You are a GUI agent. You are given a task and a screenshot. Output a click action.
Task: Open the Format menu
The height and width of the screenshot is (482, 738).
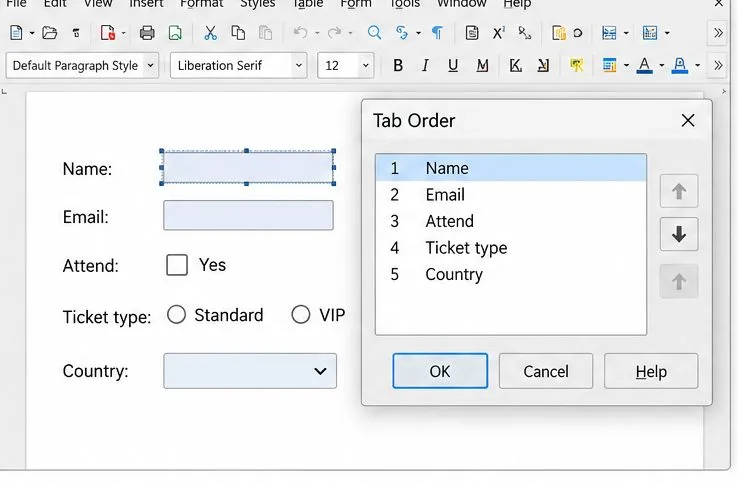[x=201, y=4]
